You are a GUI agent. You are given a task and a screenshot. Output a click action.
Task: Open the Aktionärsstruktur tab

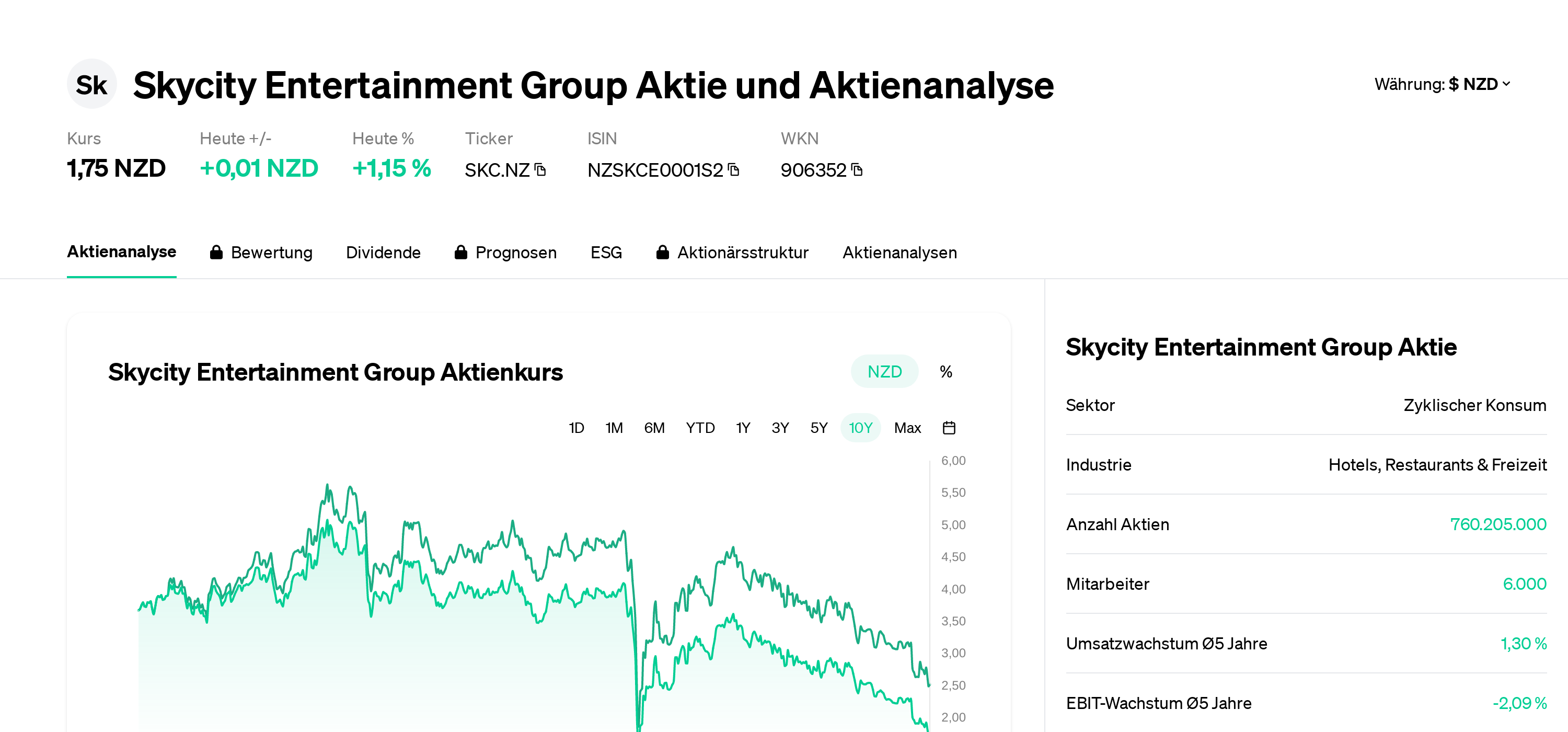click(x=732, y=253)
